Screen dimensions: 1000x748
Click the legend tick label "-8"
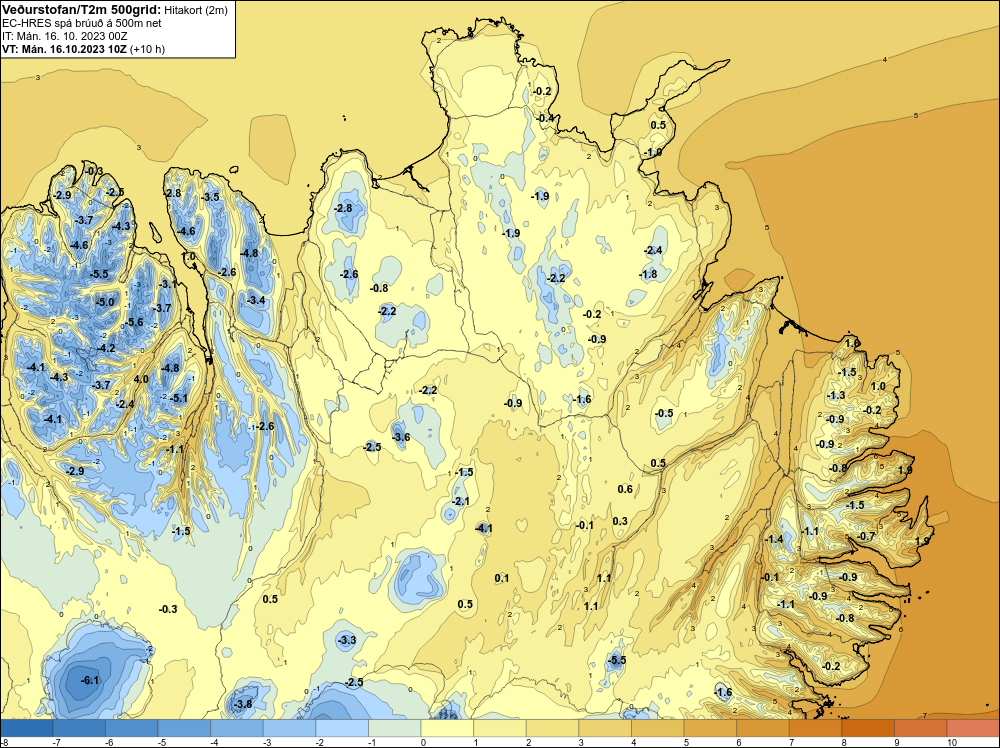(4, 742)
